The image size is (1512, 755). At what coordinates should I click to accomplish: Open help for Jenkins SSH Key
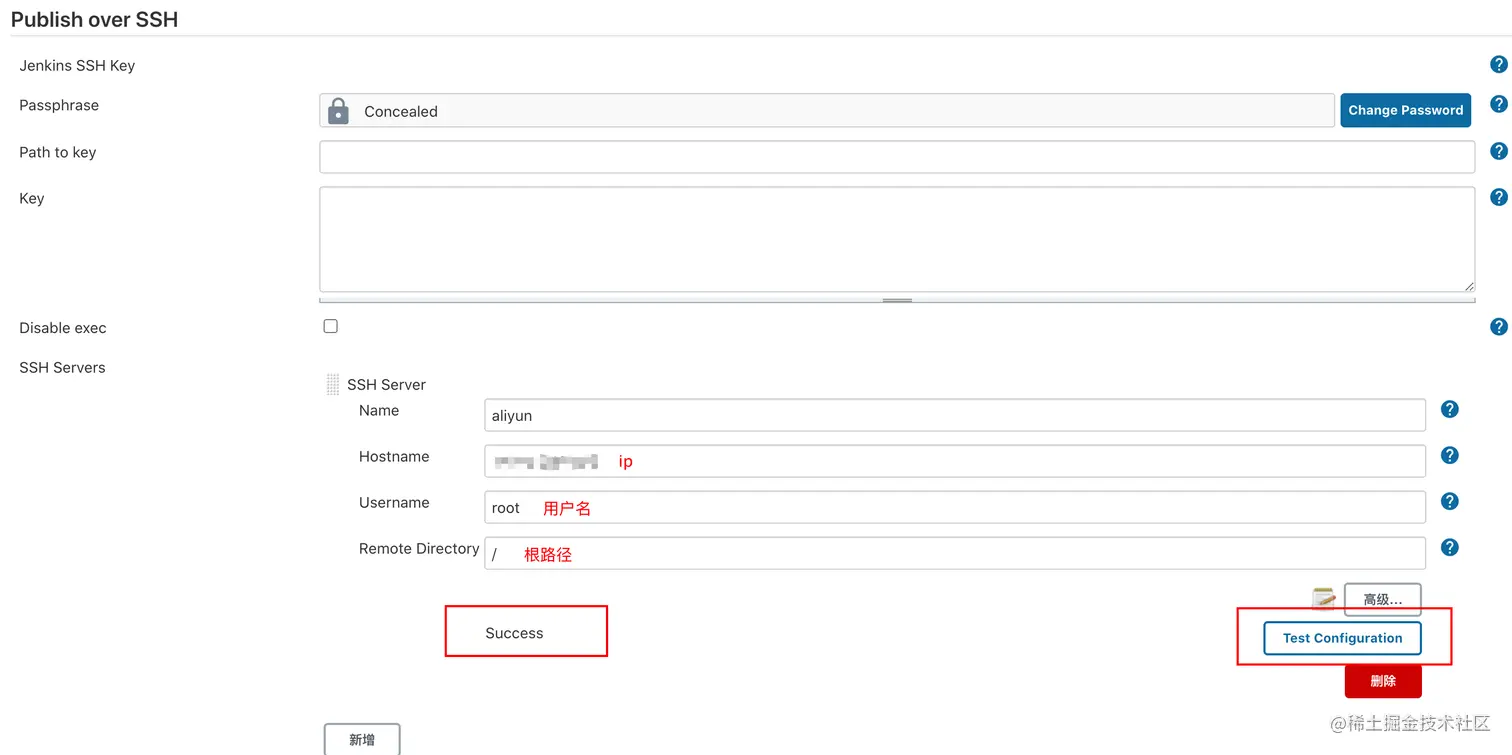tap(1498, 65)
